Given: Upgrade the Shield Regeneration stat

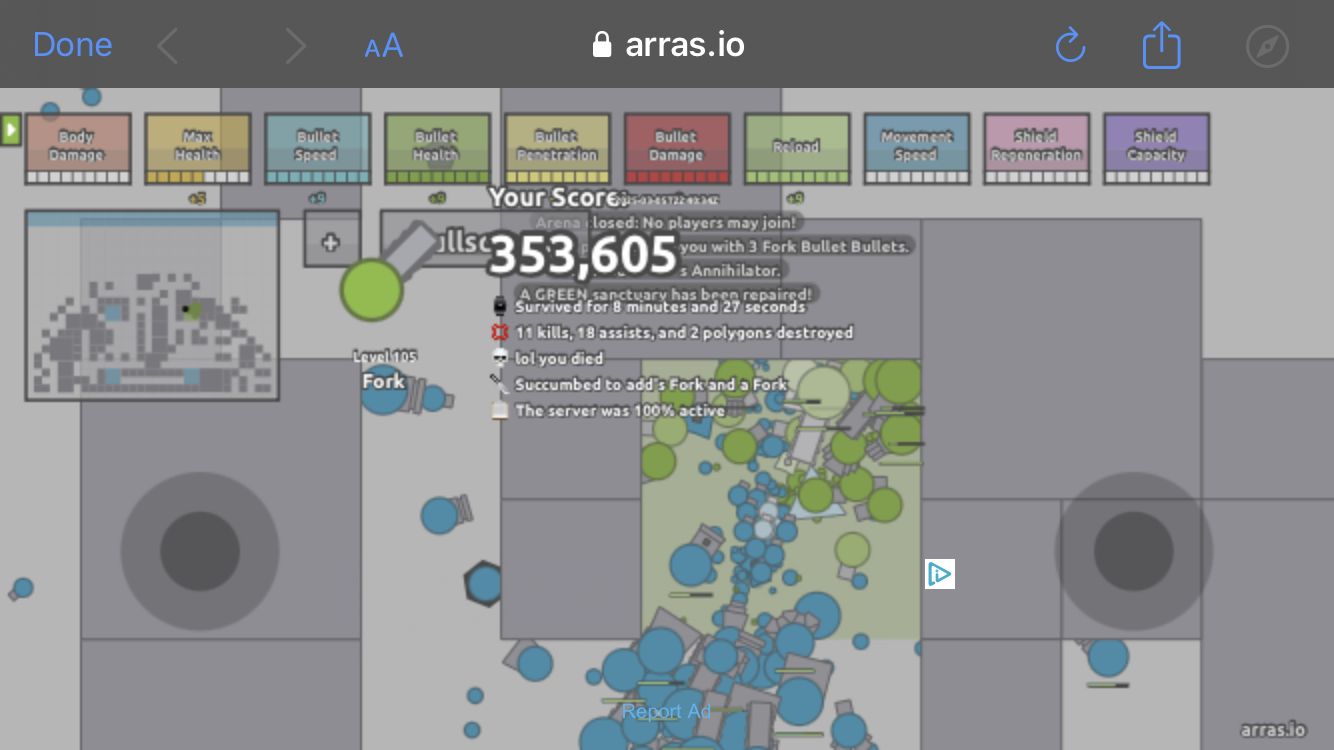Looking at the screenshot, I should coord(1037,149).
